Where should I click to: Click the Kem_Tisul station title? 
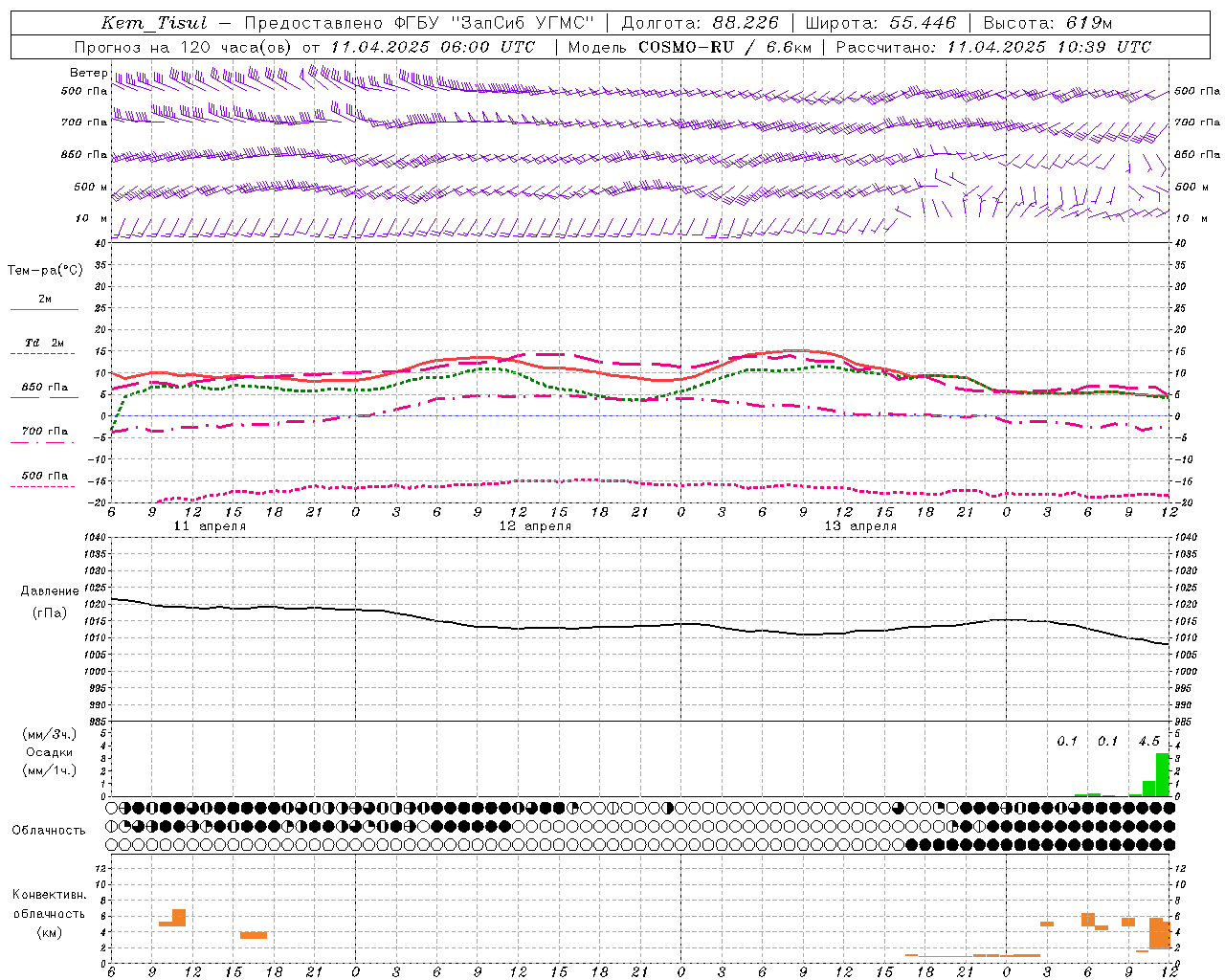coord(153,23)
